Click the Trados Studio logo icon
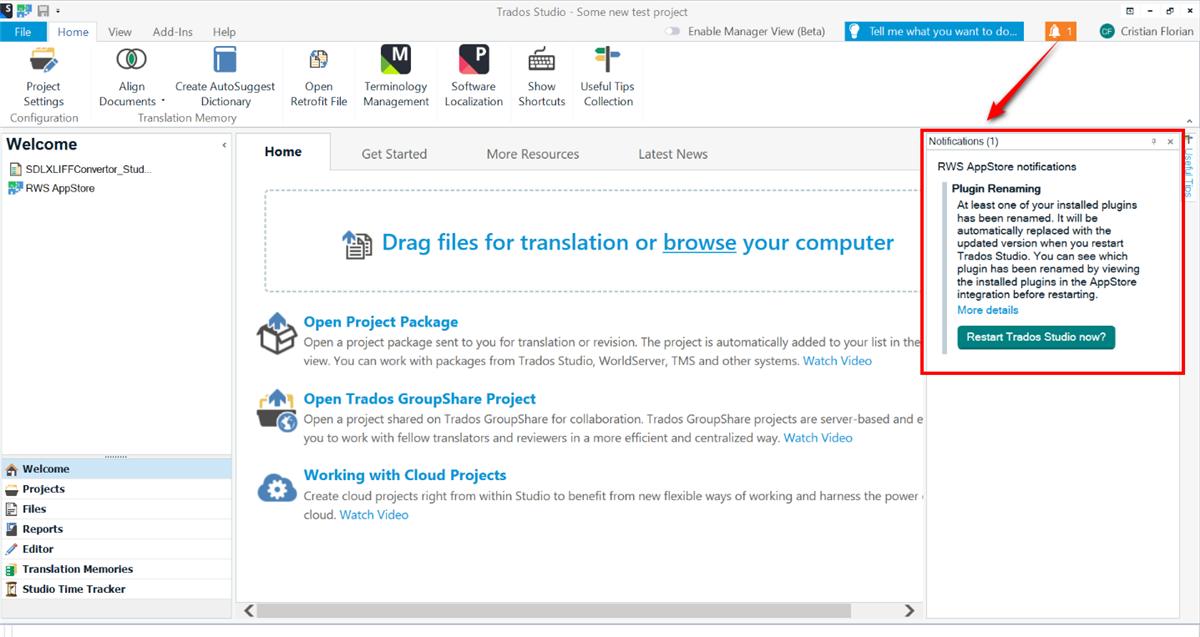1200x637 pixels. pyautogui.click(x=7, y=9)
